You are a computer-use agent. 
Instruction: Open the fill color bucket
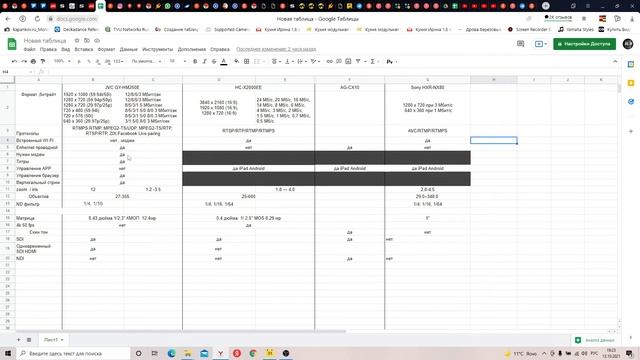[237, 62]
